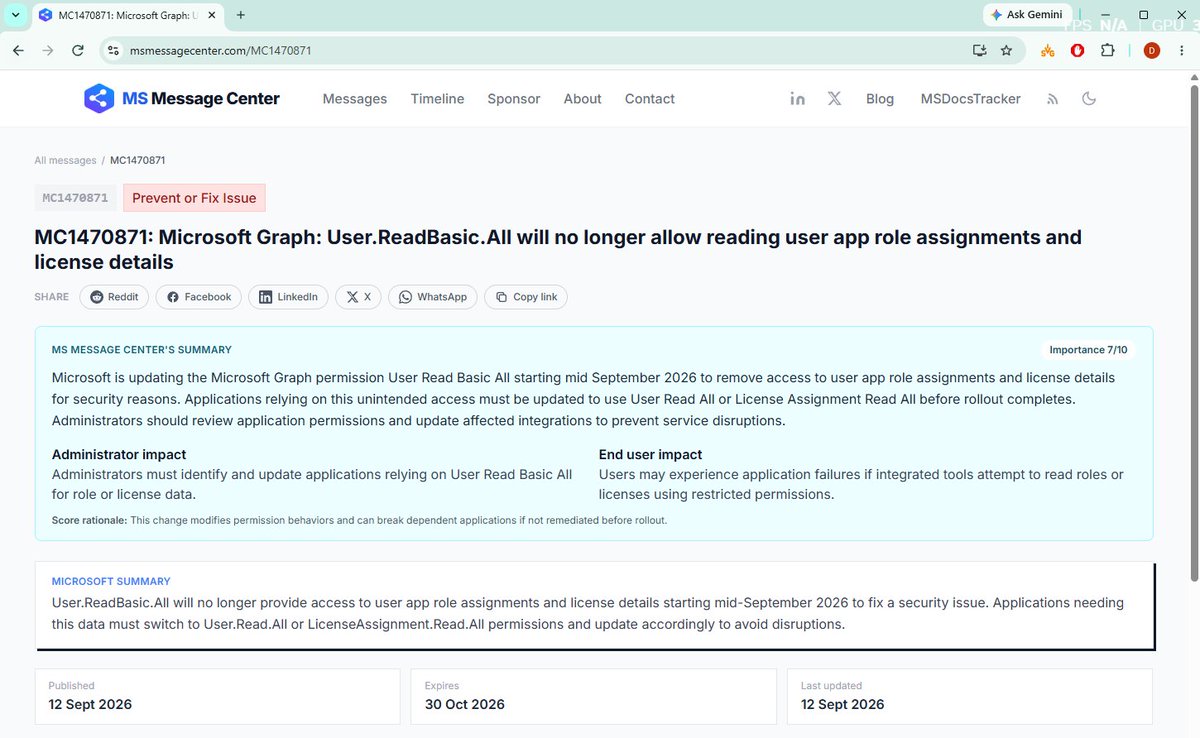Toggle dark mode with the moon icon
Image resolution: width=1200 pixels, height=738 pixels.
1089,98
